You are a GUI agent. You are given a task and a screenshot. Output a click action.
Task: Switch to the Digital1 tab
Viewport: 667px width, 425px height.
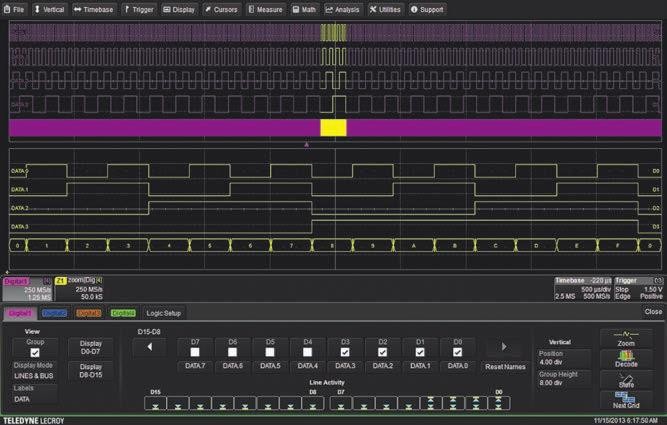(20, 314)
